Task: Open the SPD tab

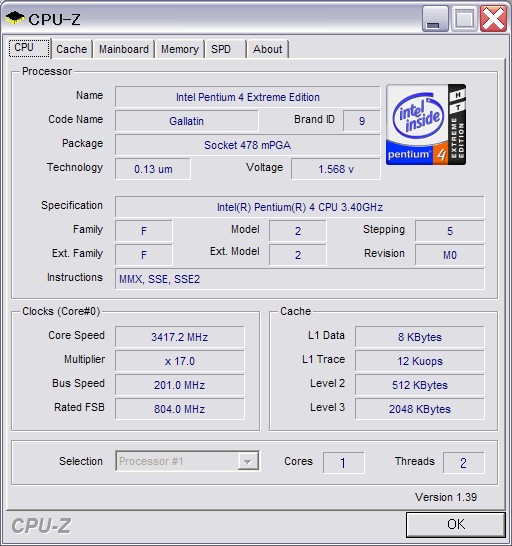Action: [x=225, y=49]
